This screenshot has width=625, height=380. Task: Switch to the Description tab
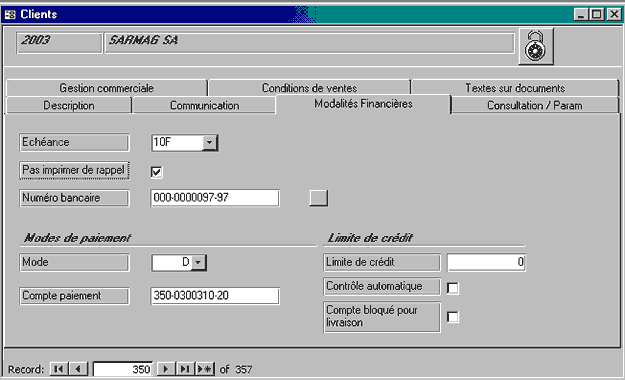tap(69, 105)
